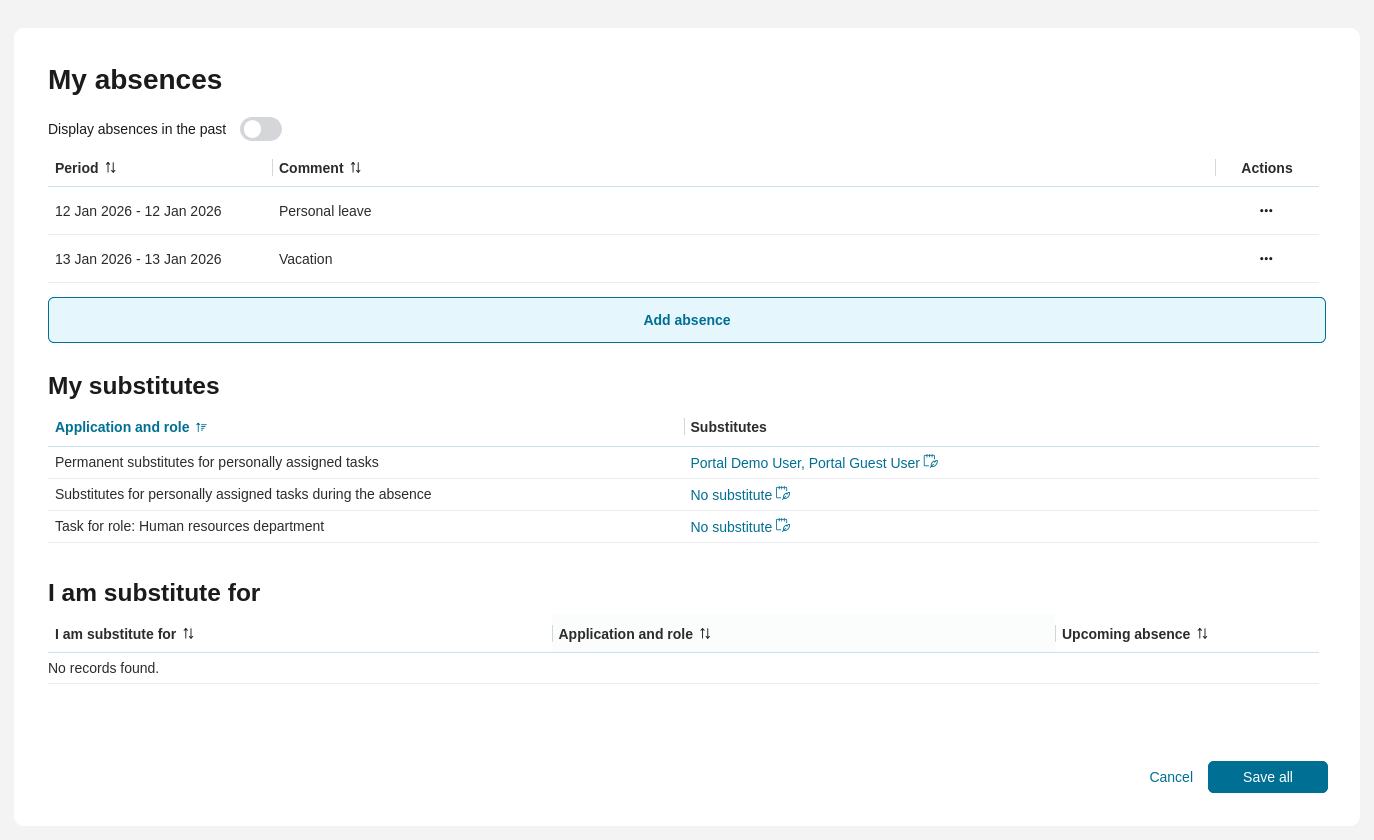Edit substitutes during the absence icon
The image size is (1374, 840).
[783, 494]
